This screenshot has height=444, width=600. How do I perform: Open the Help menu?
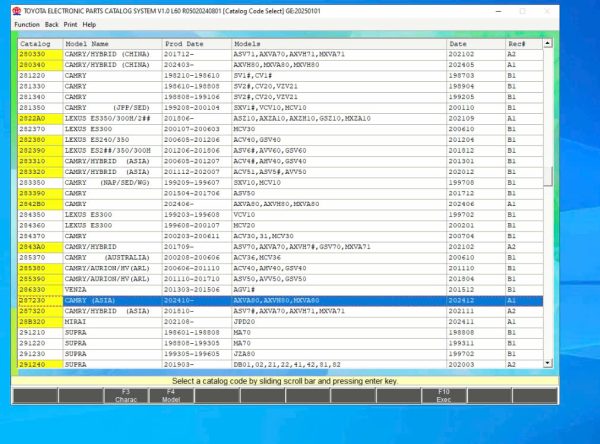[89, 24]
